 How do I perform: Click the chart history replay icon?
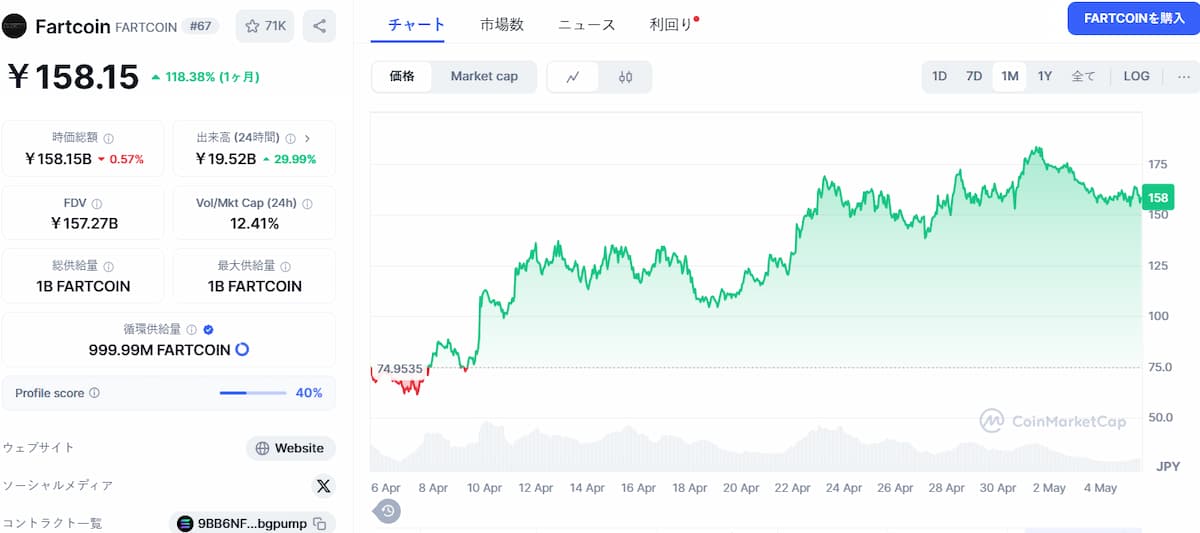(x=388, y=511)
